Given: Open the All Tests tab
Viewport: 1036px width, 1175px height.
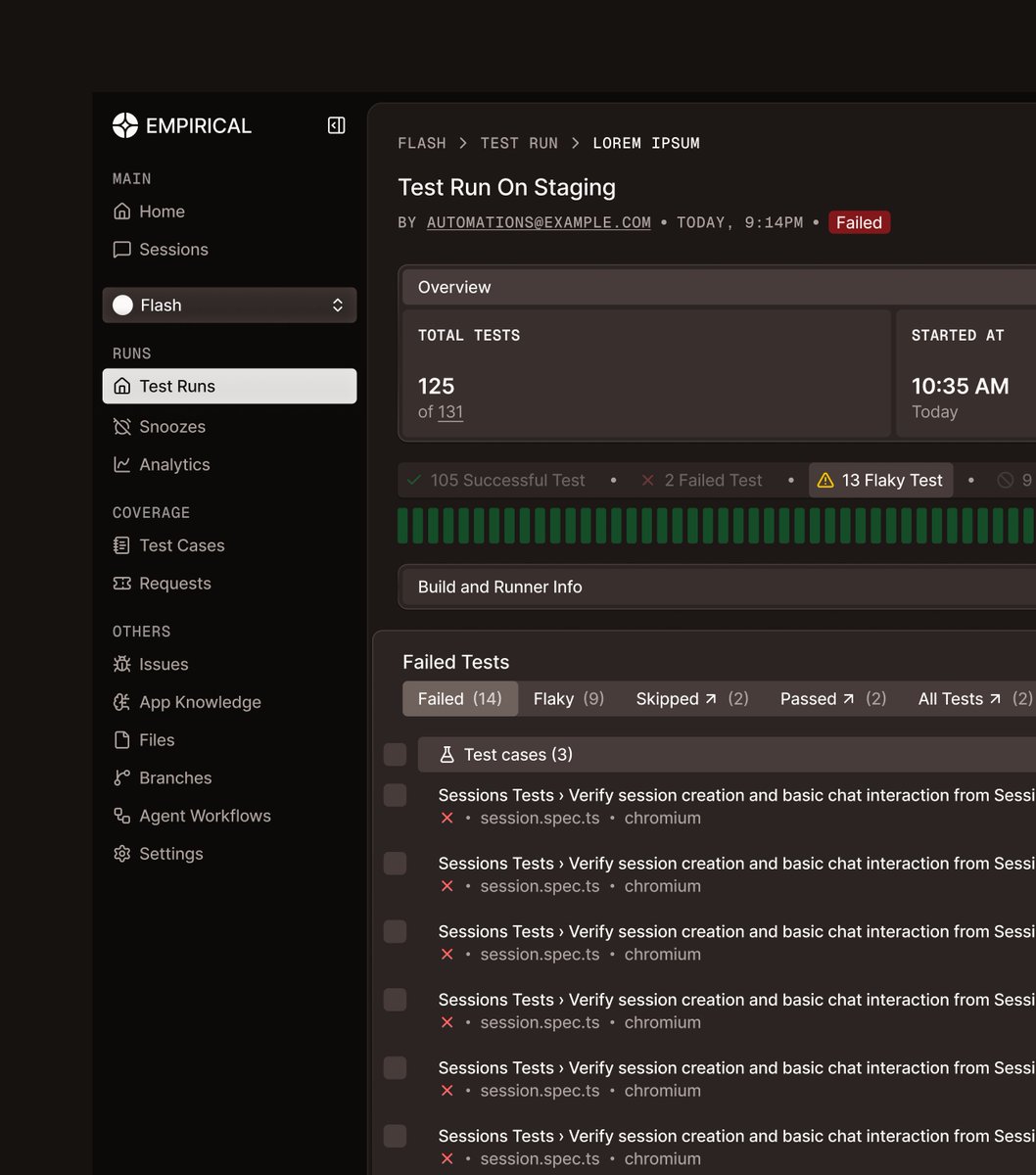Looking at the screenshot, I should pyautogui.click(x=975, y=698).
